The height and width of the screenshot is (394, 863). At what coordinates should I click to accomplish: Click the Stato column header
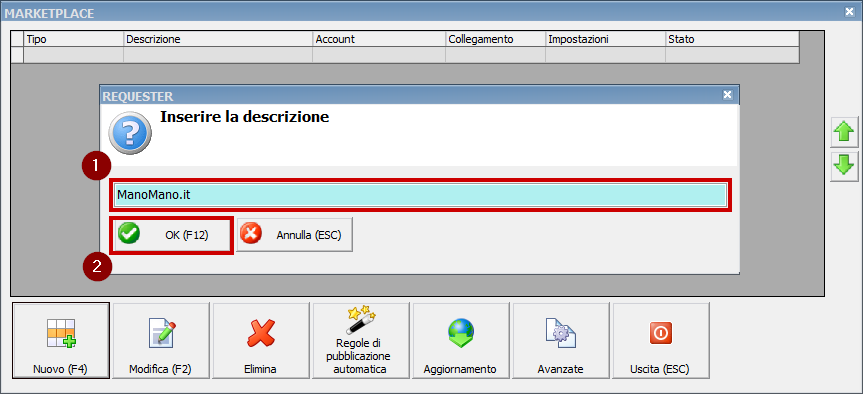tap(732, 39)
